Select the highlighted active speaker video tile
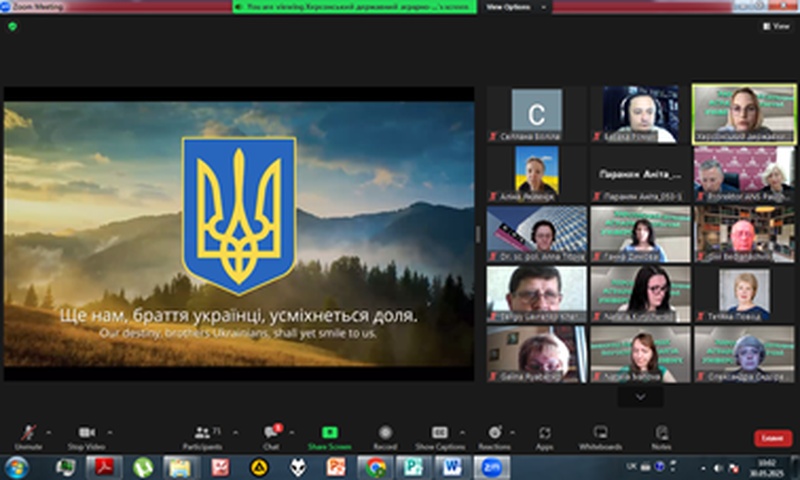Screen dimensions: 800x480 pyautogui.click(x=744, y=114)
